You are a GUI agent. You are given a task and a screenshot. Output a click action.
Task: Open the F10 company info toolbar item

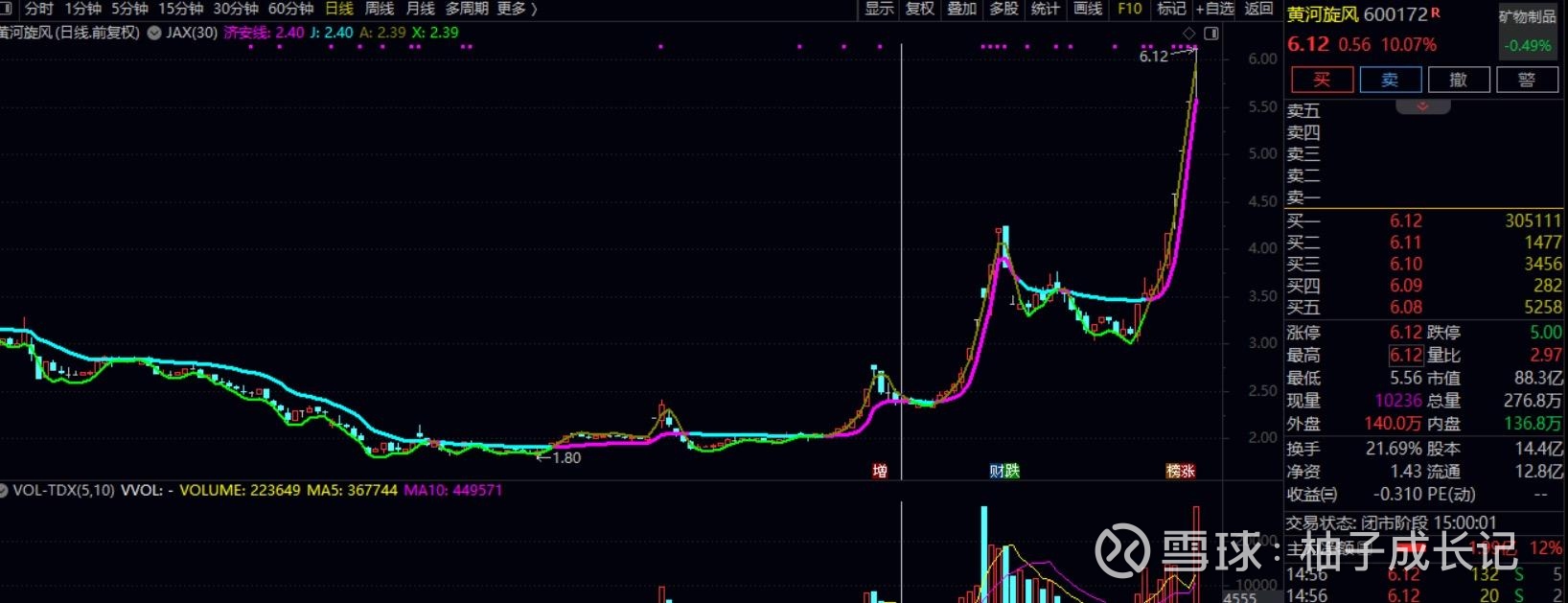(x=1130, y=9)
